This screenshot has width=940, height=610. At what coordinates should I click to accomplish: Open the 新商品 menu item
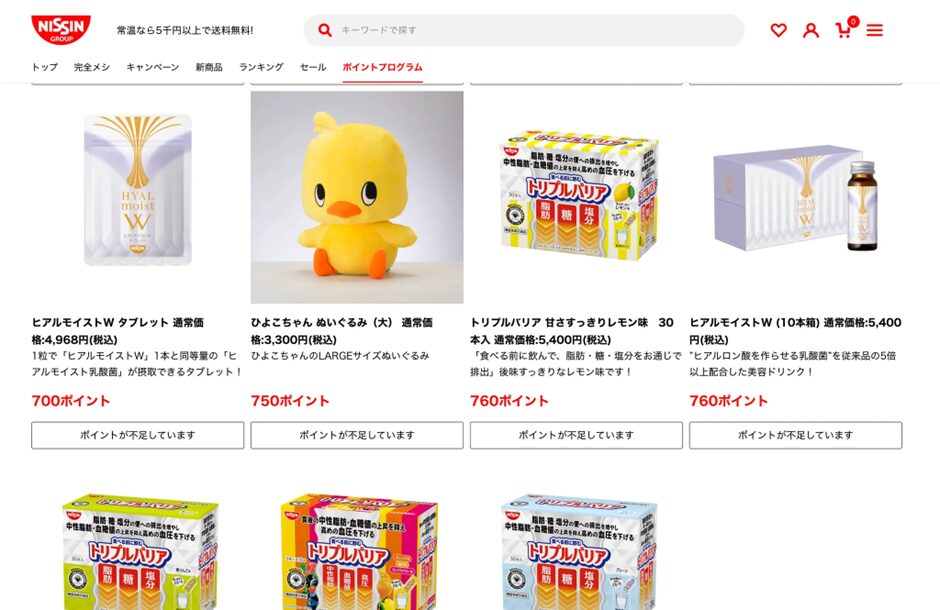pyautogui.click(x=209, y=67)
